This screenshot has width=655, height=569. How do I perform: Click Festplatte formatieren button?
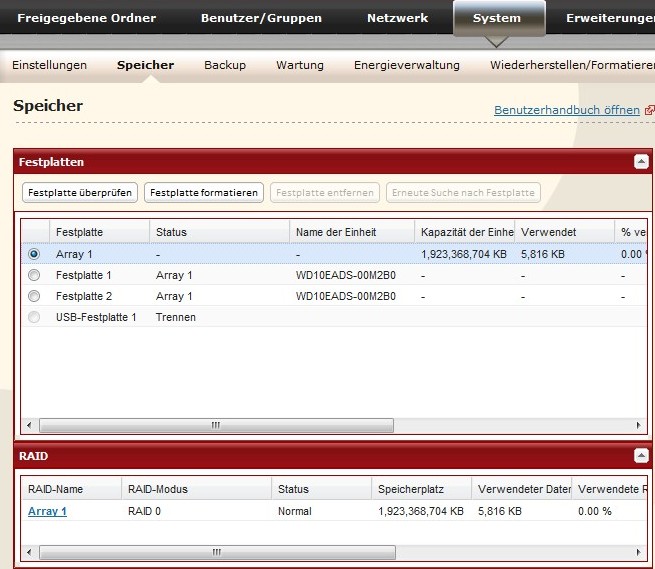tap(204, 193)
